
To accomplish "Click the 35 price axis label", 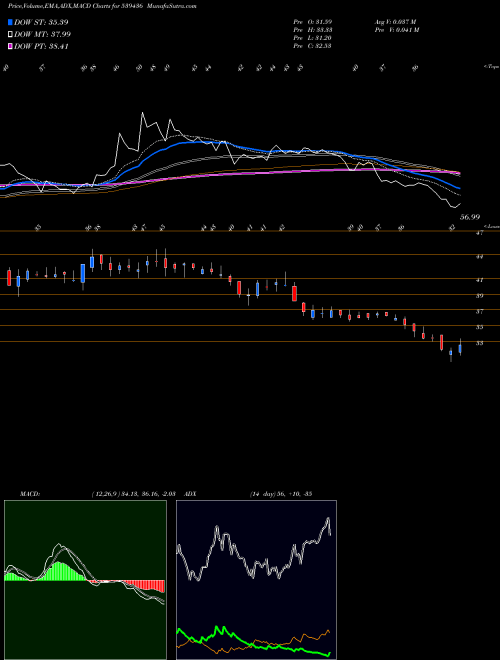I will tap(479, 327).
